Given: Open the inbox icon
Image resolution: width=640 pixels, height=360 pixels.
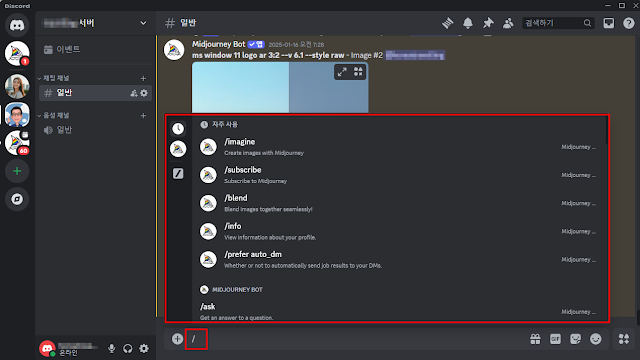Looking at the screenshot, I should pyautogui.click(x=609, y=23).
